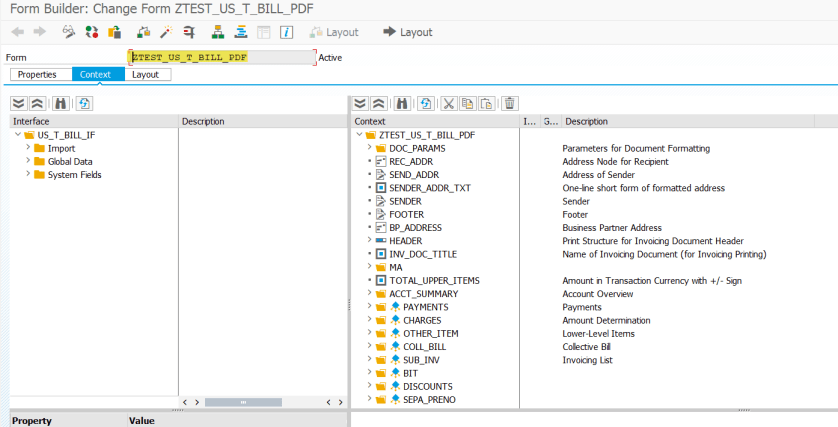Viewport: 838px width, 427px height.
Task: Click the back arrow in main toolbar
Action: coord(17,32)
